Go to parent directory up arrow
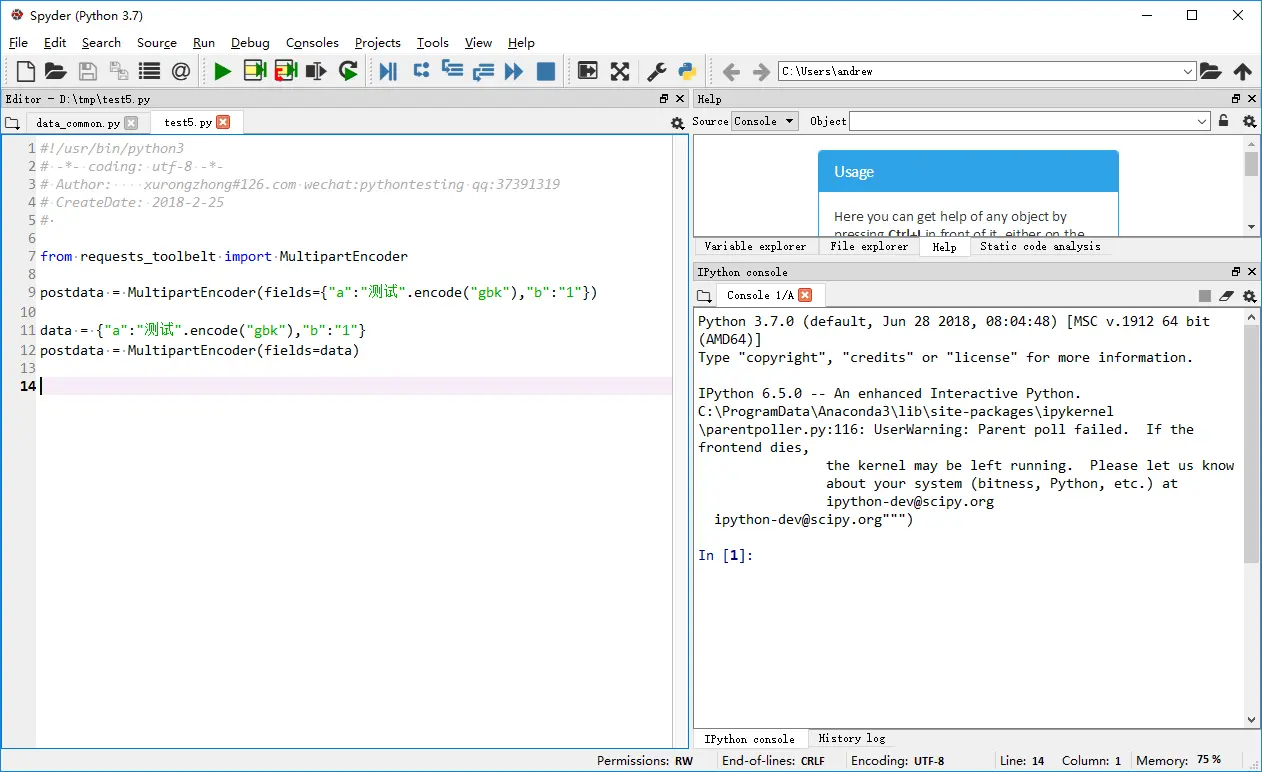The width and height of the screenshot is (1262, 772). [x=1243, y=71]
